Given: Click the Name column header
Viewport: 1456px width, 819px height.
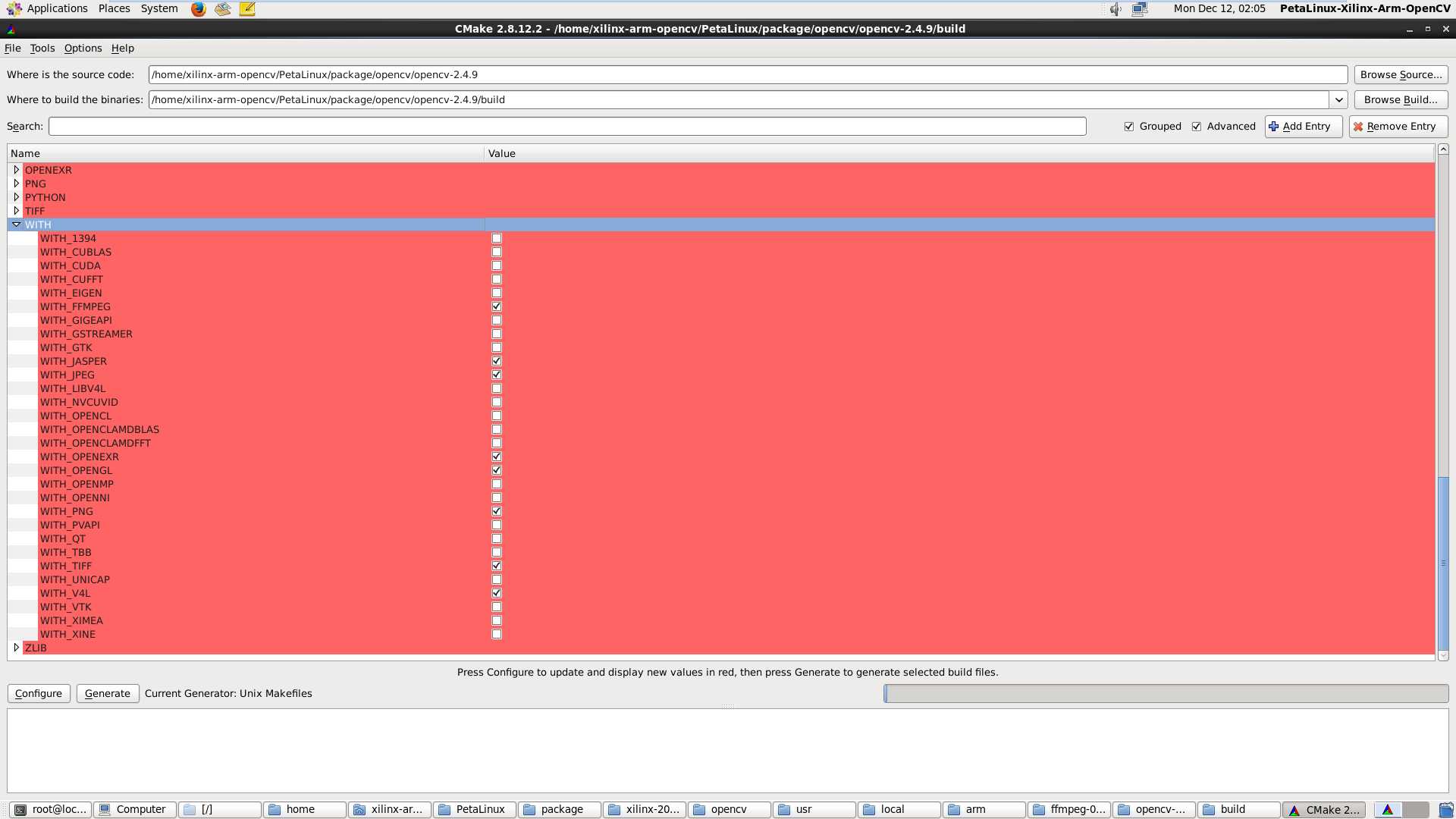Looking at the screenshot, I should click(x=246, y=153).
